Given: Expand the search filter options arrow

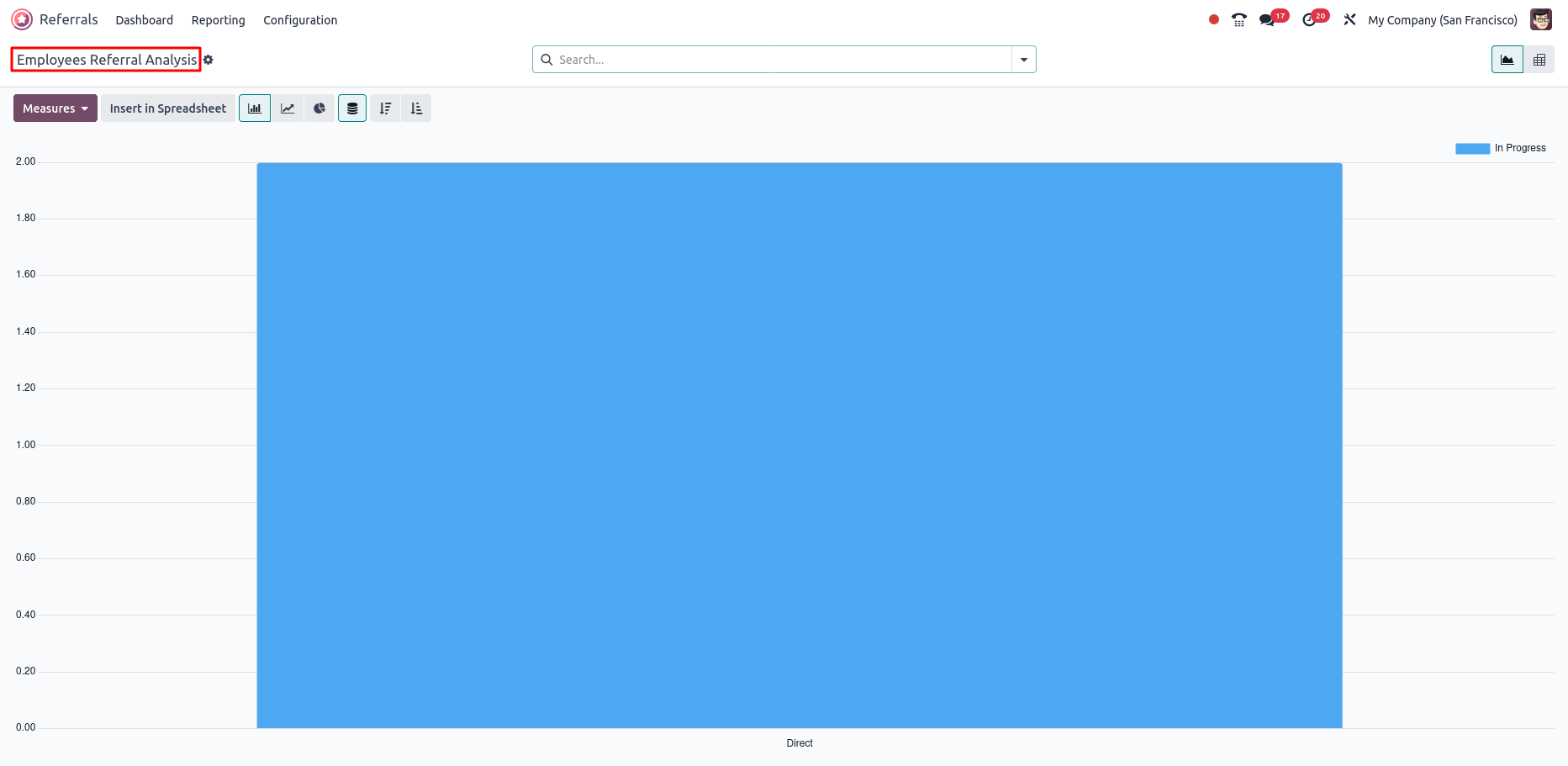Looking at the screenshot, I should pyautogui.click(x=1024, y=60).
